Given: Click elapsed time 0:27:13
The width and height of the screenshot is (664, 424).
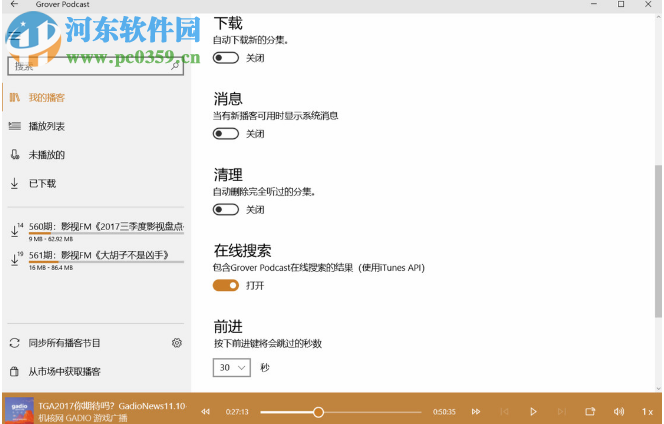Looking at the screenshot, I should pyautogui.click(x=237, y=412).
